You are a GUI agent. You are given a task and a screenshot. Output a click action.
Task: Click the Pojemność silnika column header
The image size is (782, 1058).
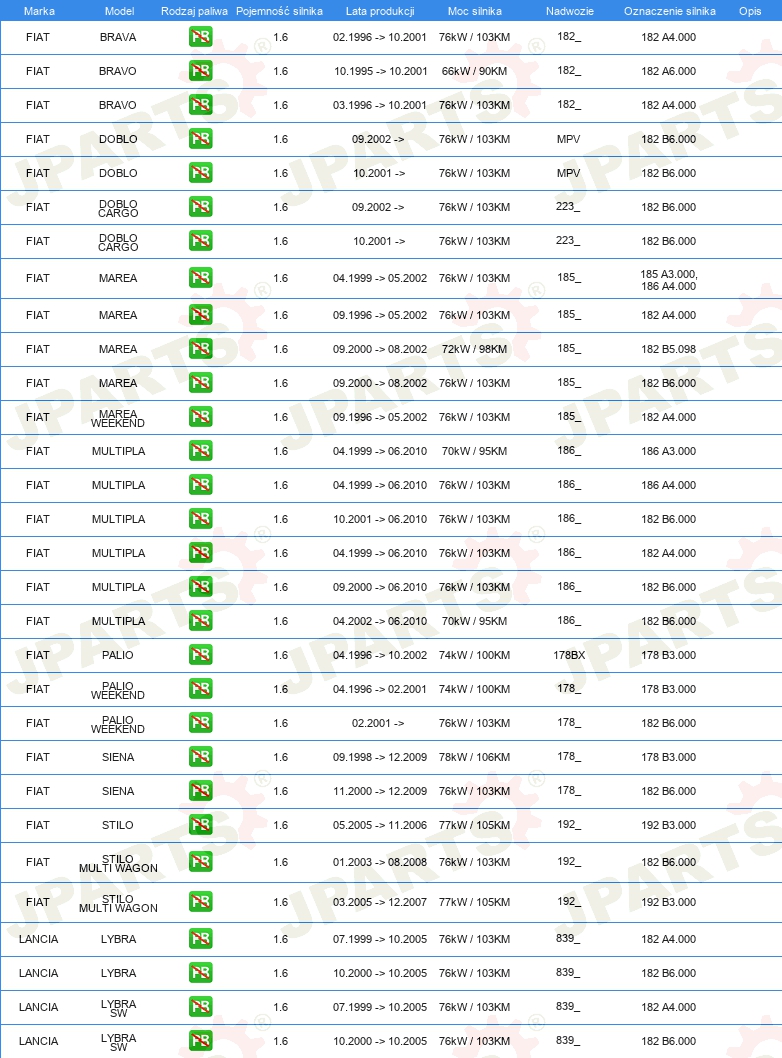279,11
